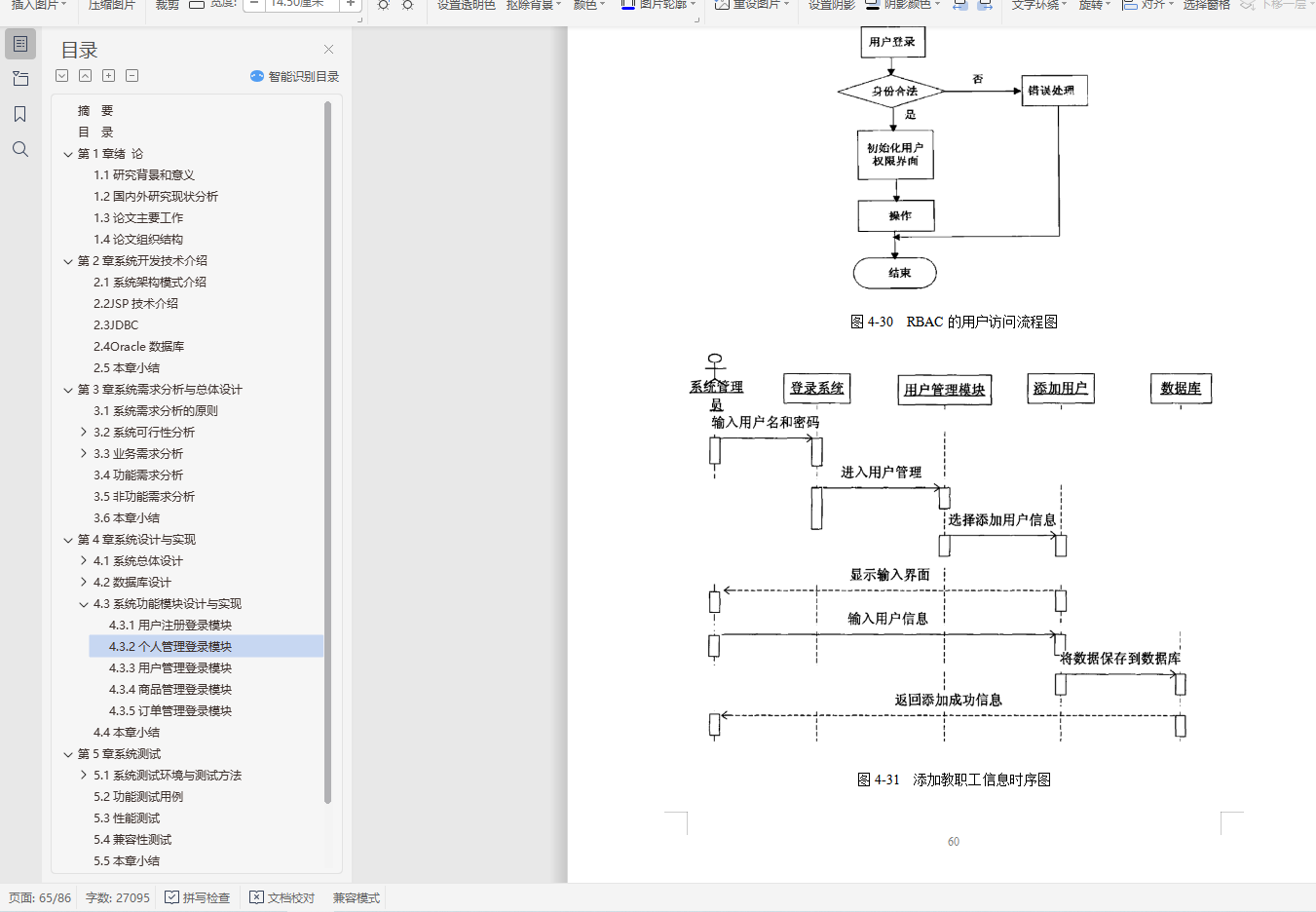The width and height of the screenshot is (1316, 912).
Task: Click the plus icon under 目录 title
Action: [109, 76]
